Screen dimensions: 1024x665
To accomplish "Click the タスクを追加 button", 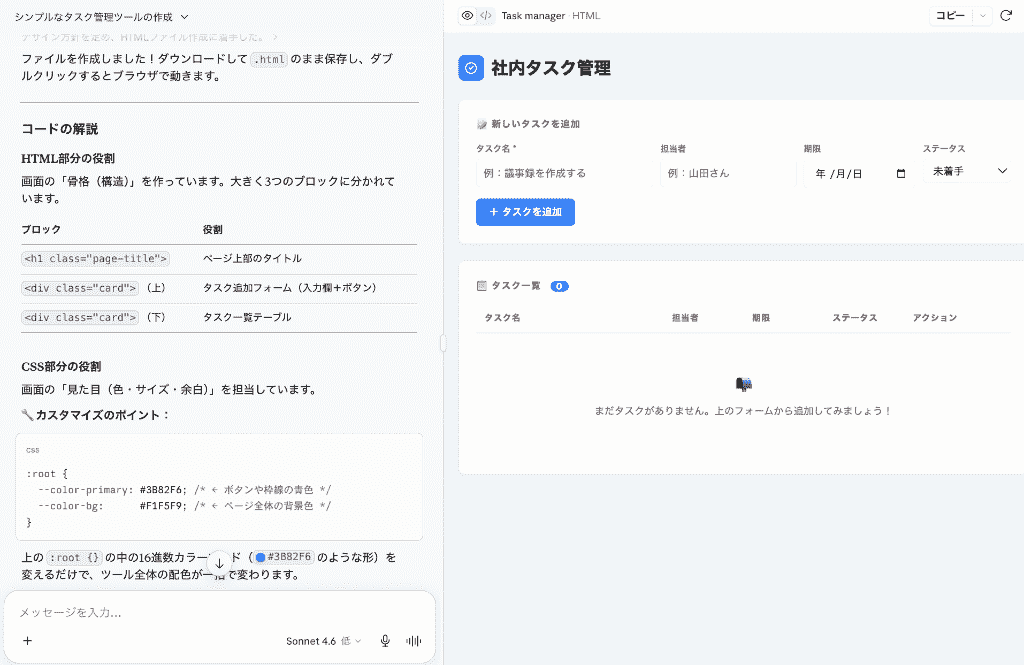I will pos(525,212).
